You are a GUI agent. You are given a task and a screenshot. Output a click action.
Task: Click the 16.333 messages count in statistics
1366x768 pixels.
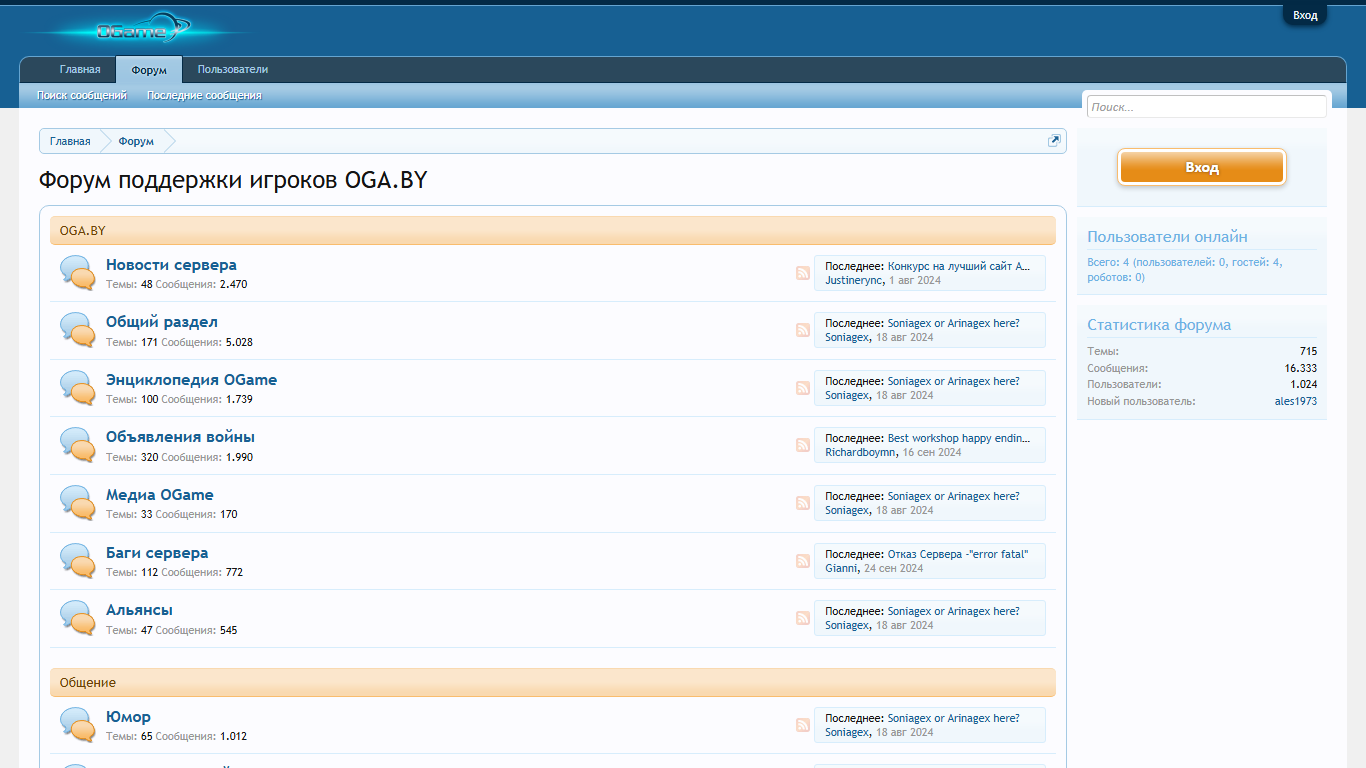1301,368
